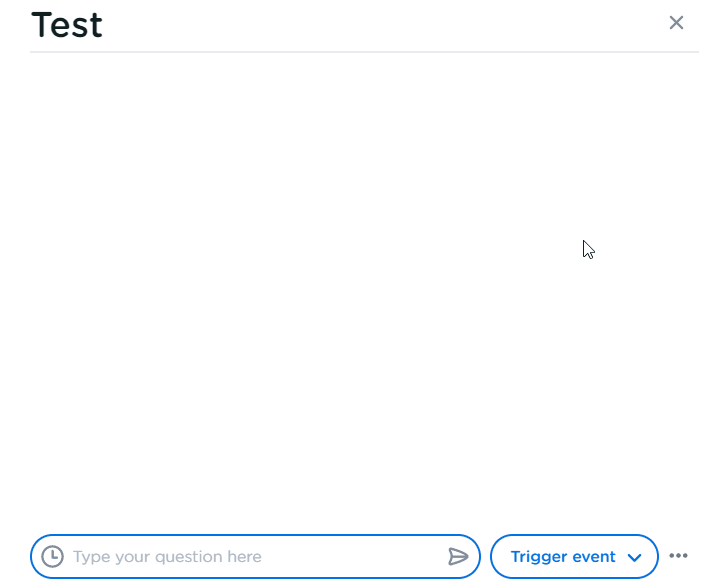Click the clock history icon
718x588 pixels.
[52, 557]
